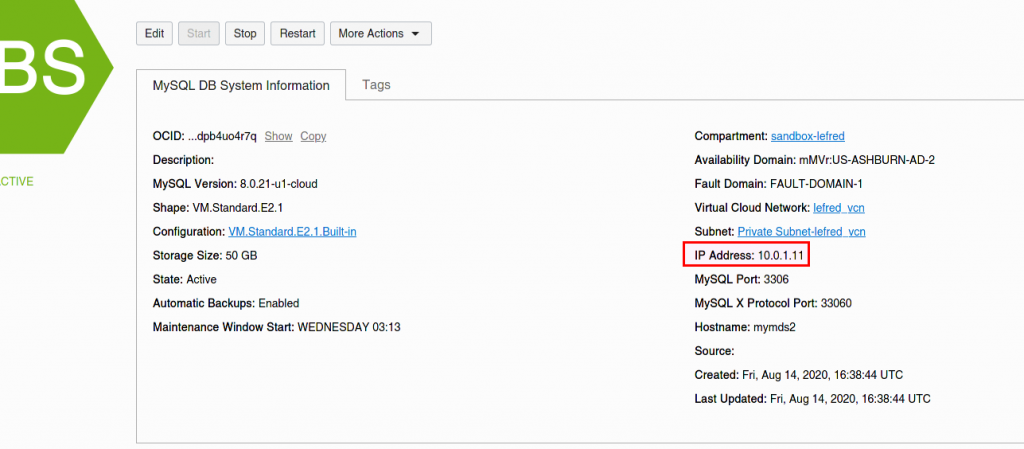Viewport: 1024px width, 449px height.
Task: Click Maintenance Window Start WEDNESDAY 03:13
Action: coord(276,327)
